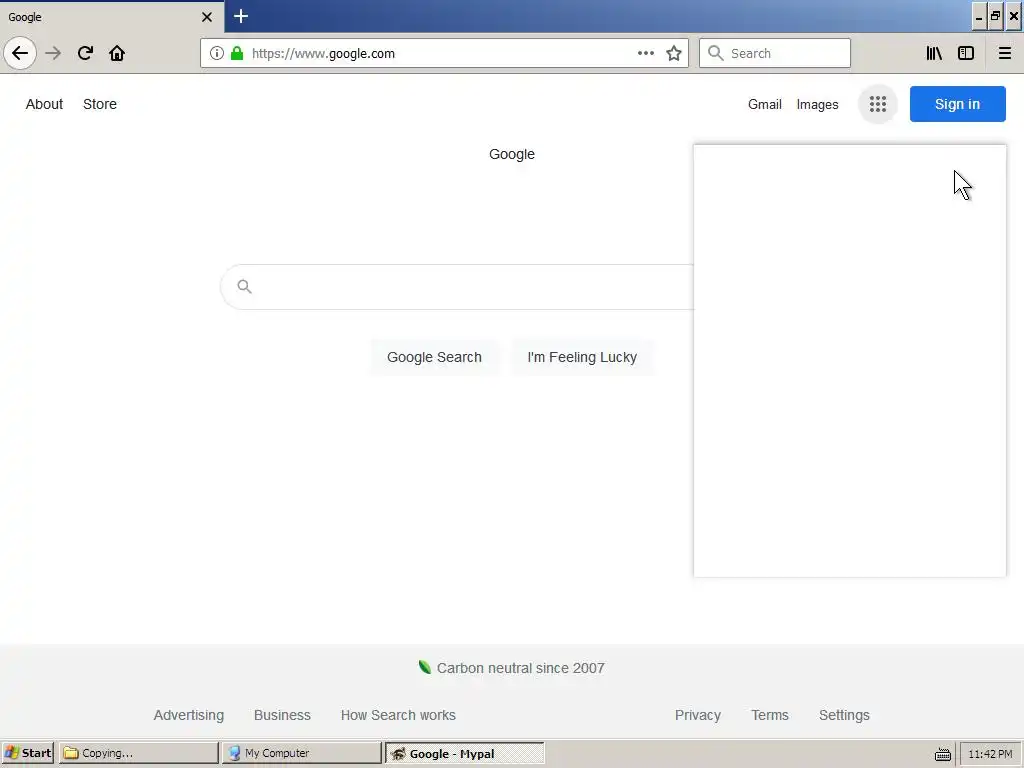
Task: Go to Gmail
Action: point(765,104)
